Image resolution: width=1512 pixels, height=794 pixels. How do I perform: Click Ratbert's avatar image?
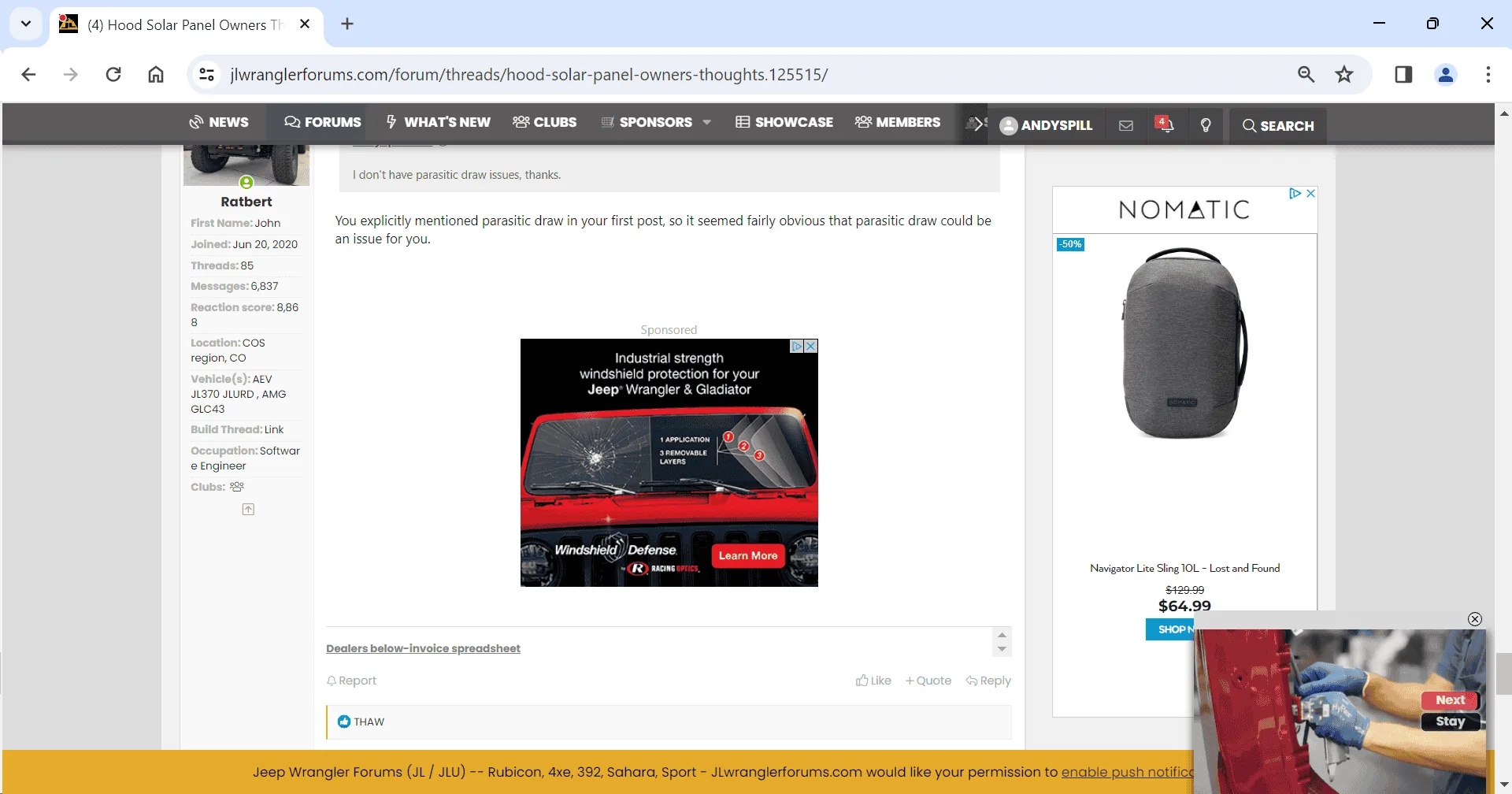tap(246, 164)
